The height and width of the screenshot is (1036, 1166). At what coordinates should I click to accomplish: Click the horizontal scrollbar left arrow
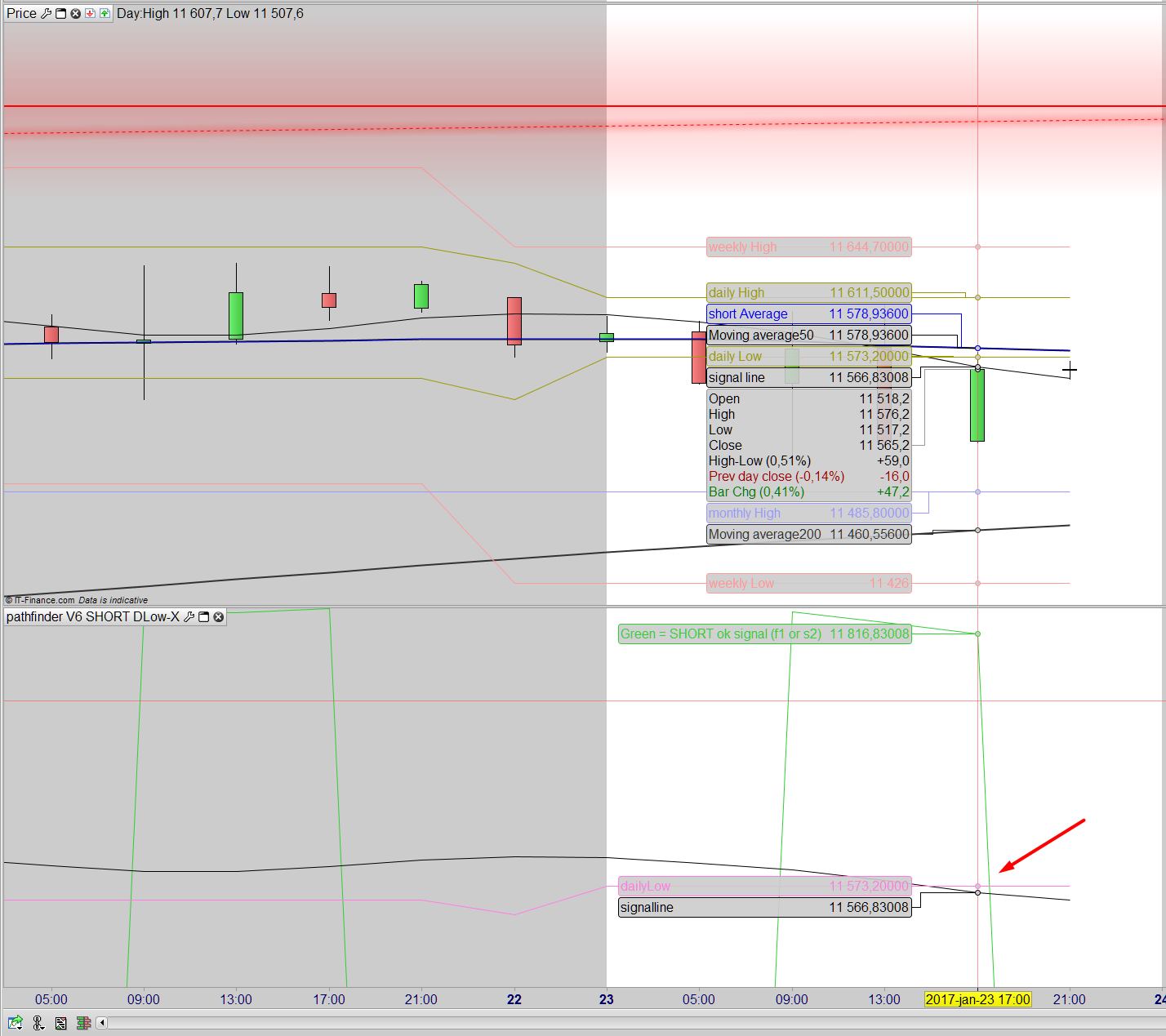(102, 1022)
